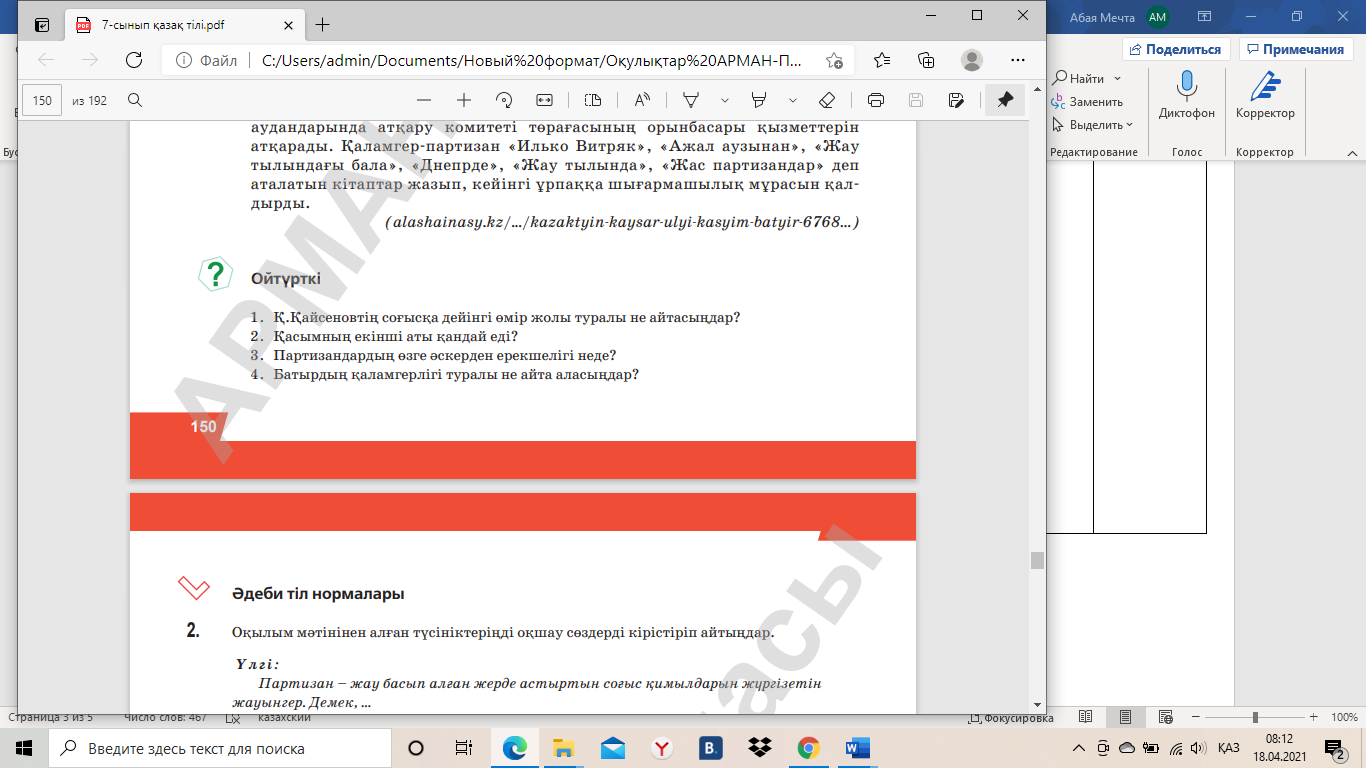Click Найти in Word ribbon
This screenshot has height=768, width=1366.
pyautogui.click(x=1079, y=78)
